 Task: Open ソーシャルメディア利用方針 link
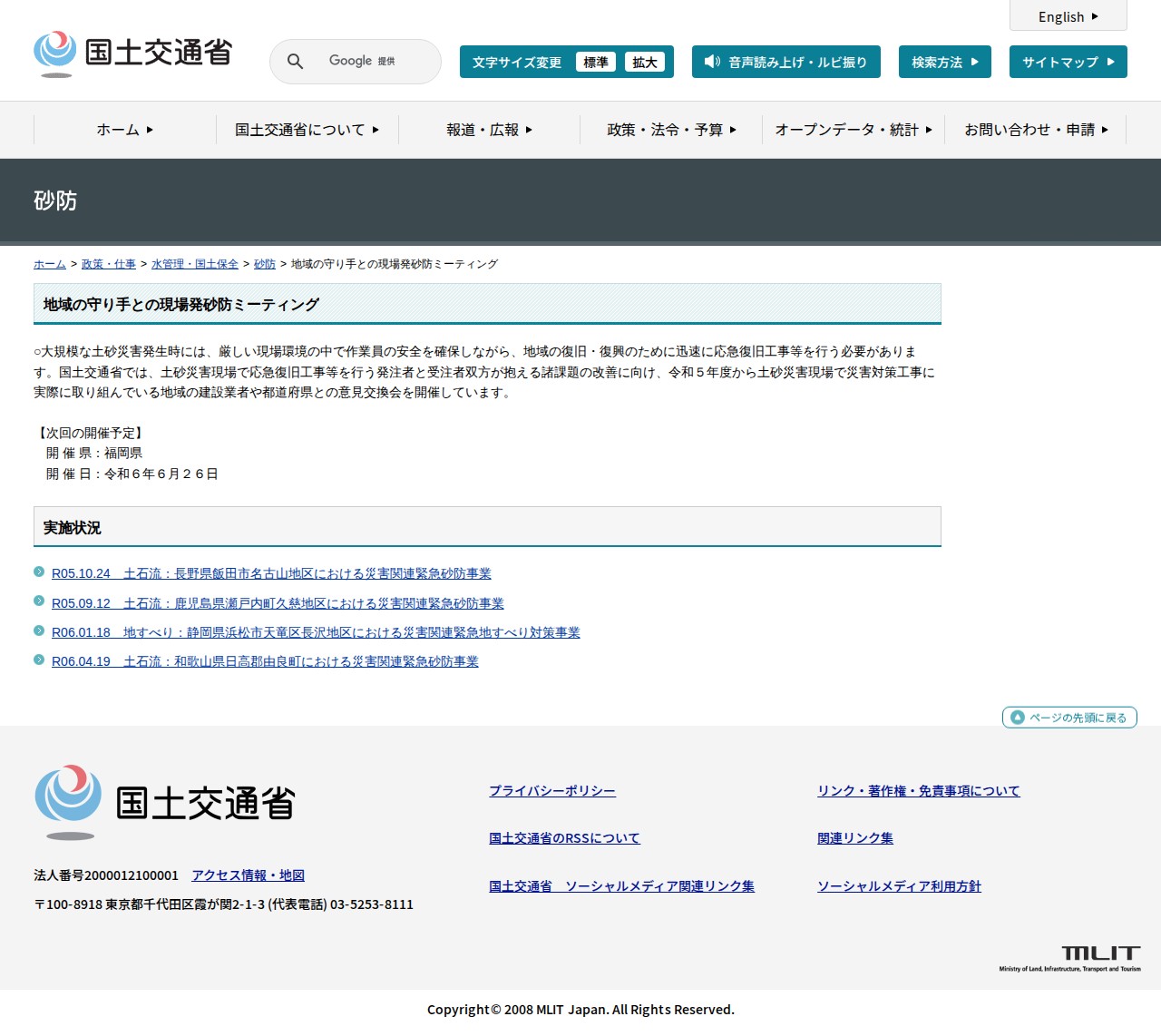pyautogui.click(x=899, y=886)
